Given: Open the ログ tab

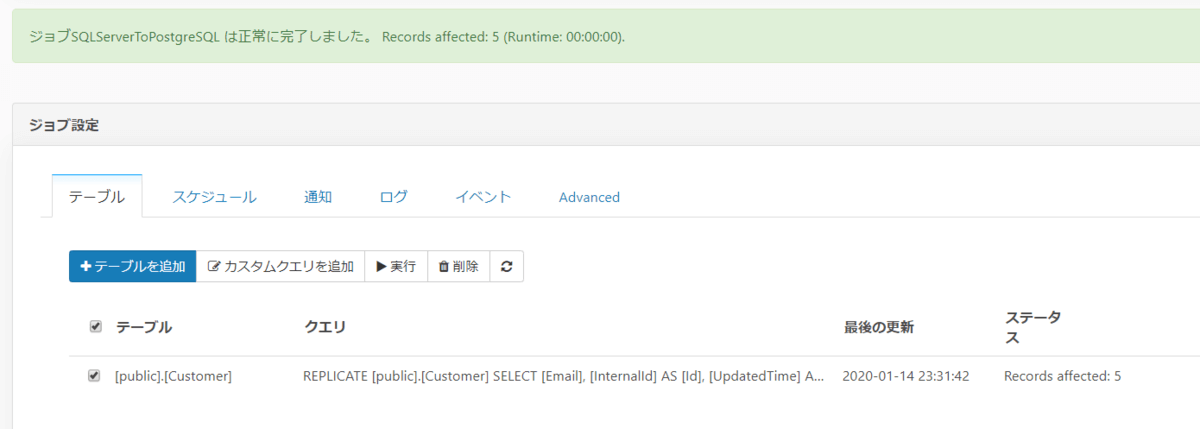Looking at the screenshot, I should pos(394,197).
